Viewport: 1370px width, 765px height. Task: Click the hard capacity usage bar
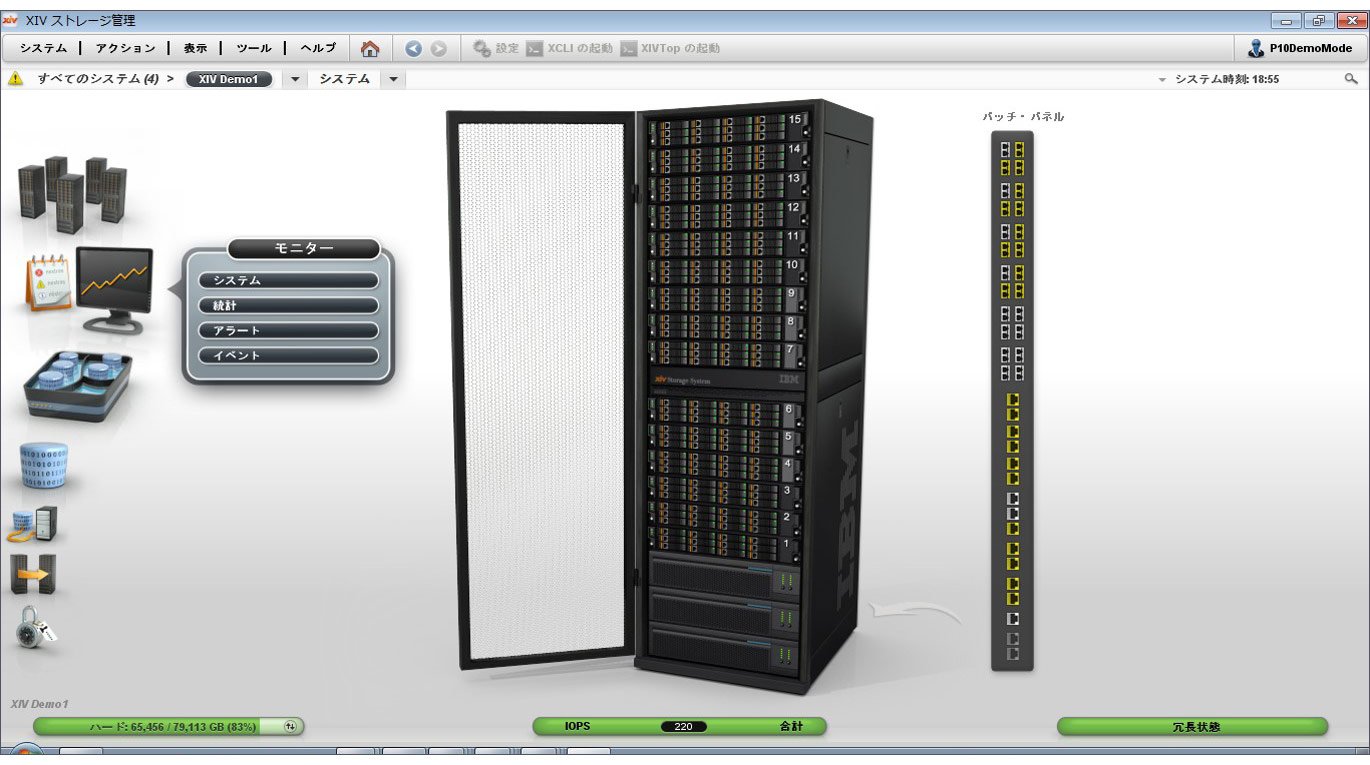coord(168,727)
